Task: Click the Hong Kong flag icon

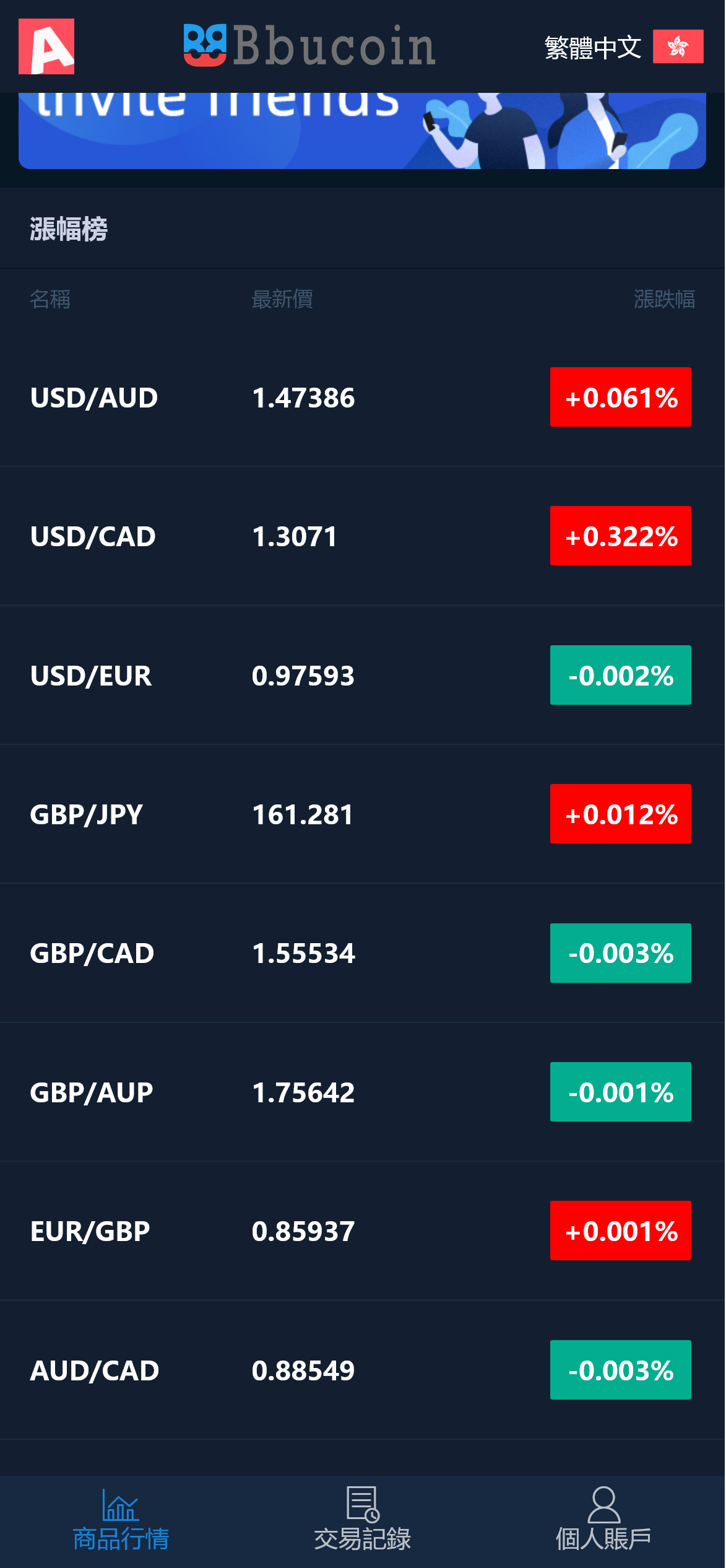Action: pos(678,46)
